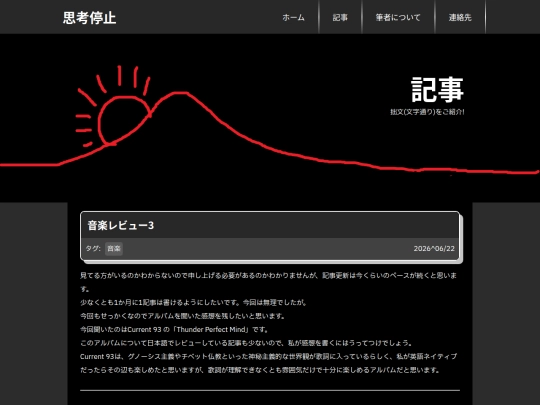Viewport: 540px width, 405px height.
Task: Click the line starting このアルバムについて日本語で
Action: point(246,343)
